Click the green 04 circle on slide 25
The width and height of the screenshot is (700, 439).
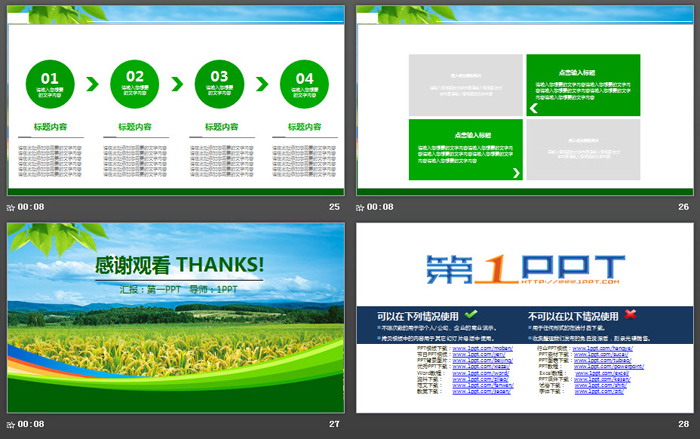[305, 83]
